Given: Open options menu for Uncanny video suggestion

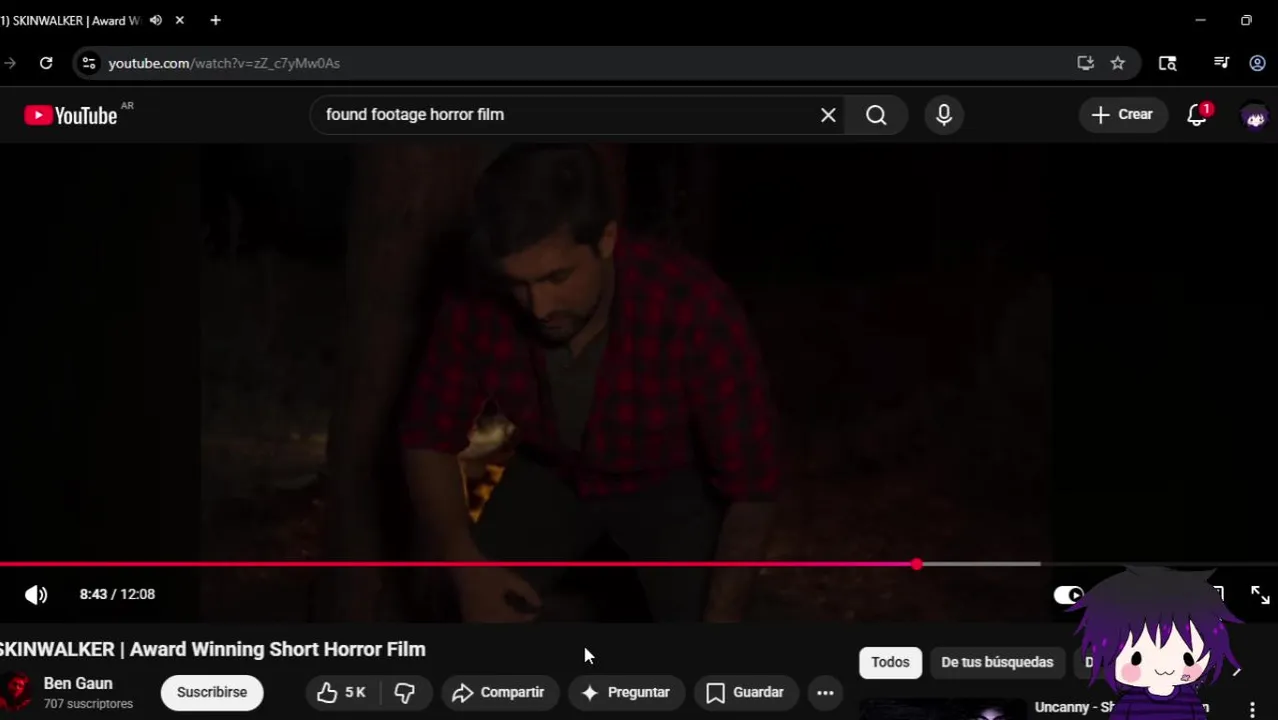Looking at the screenshot, I should [x=1252, y=709].
